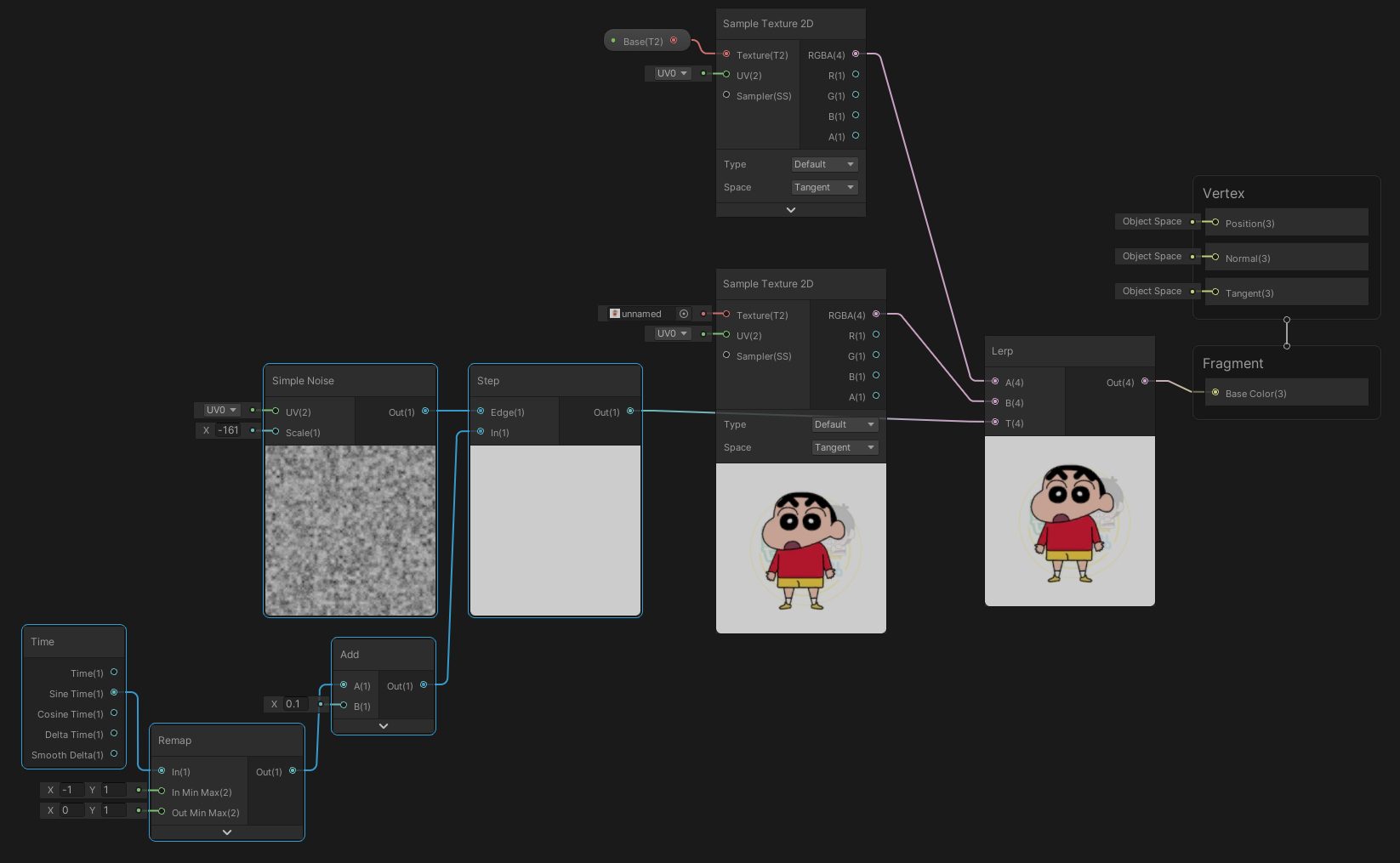The width and height of the screenshot is (1400, 863).
Task: Select the Lerp node title
Action: click(1002, 351)
